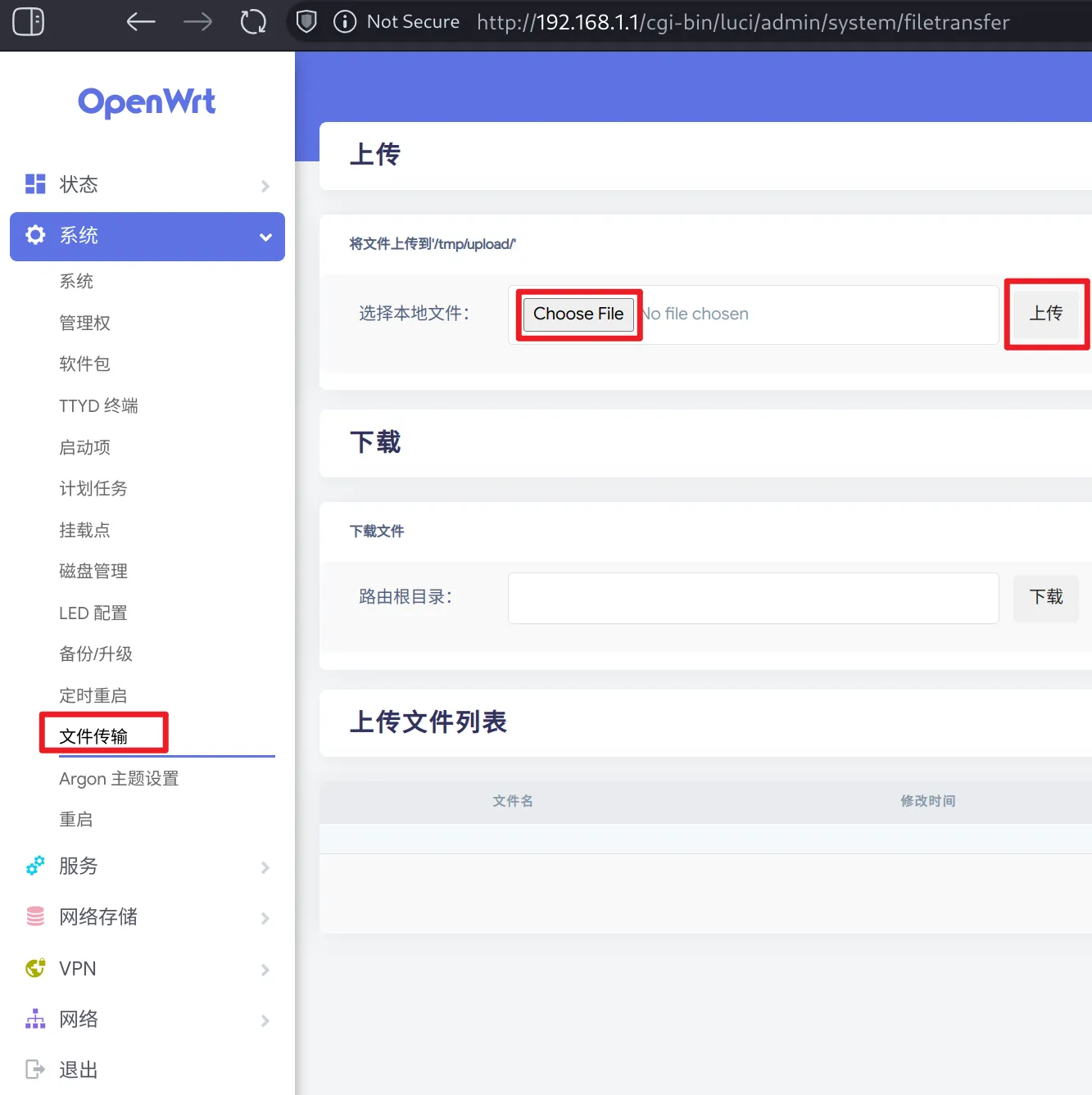Click the OpenWrt logo

point(147,102)
